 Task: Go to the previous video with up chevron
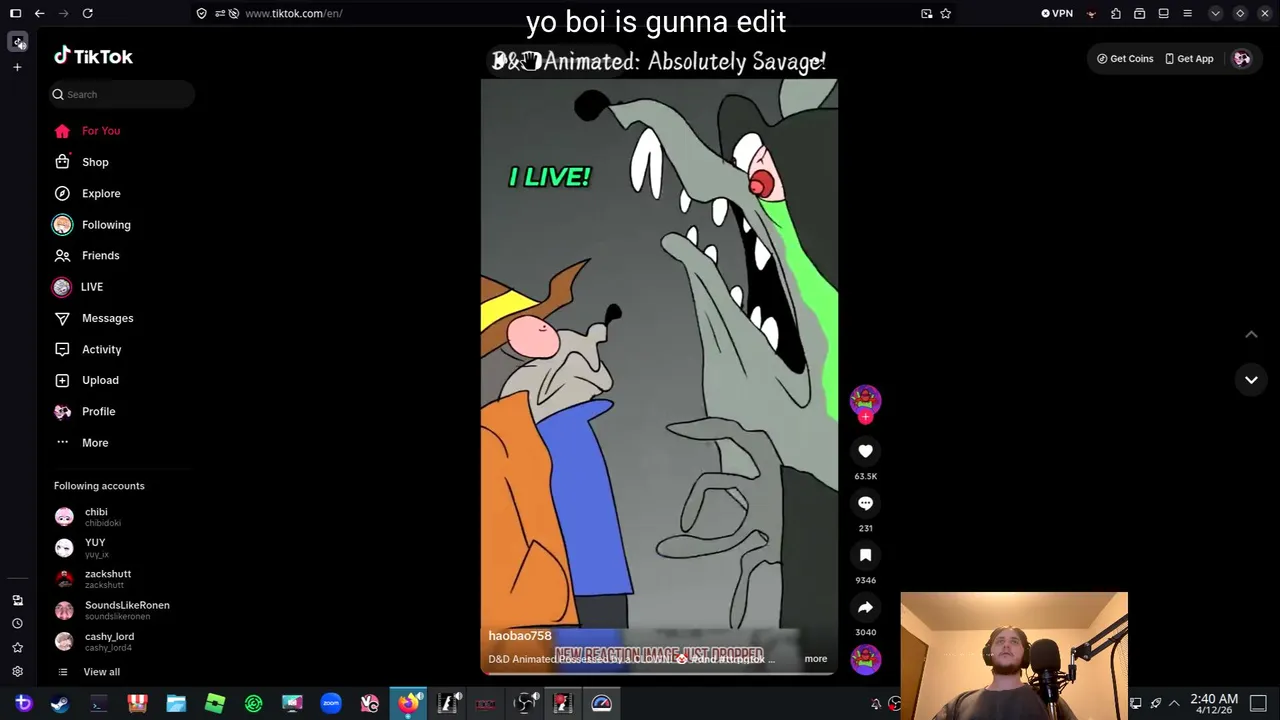[1251, 335]
